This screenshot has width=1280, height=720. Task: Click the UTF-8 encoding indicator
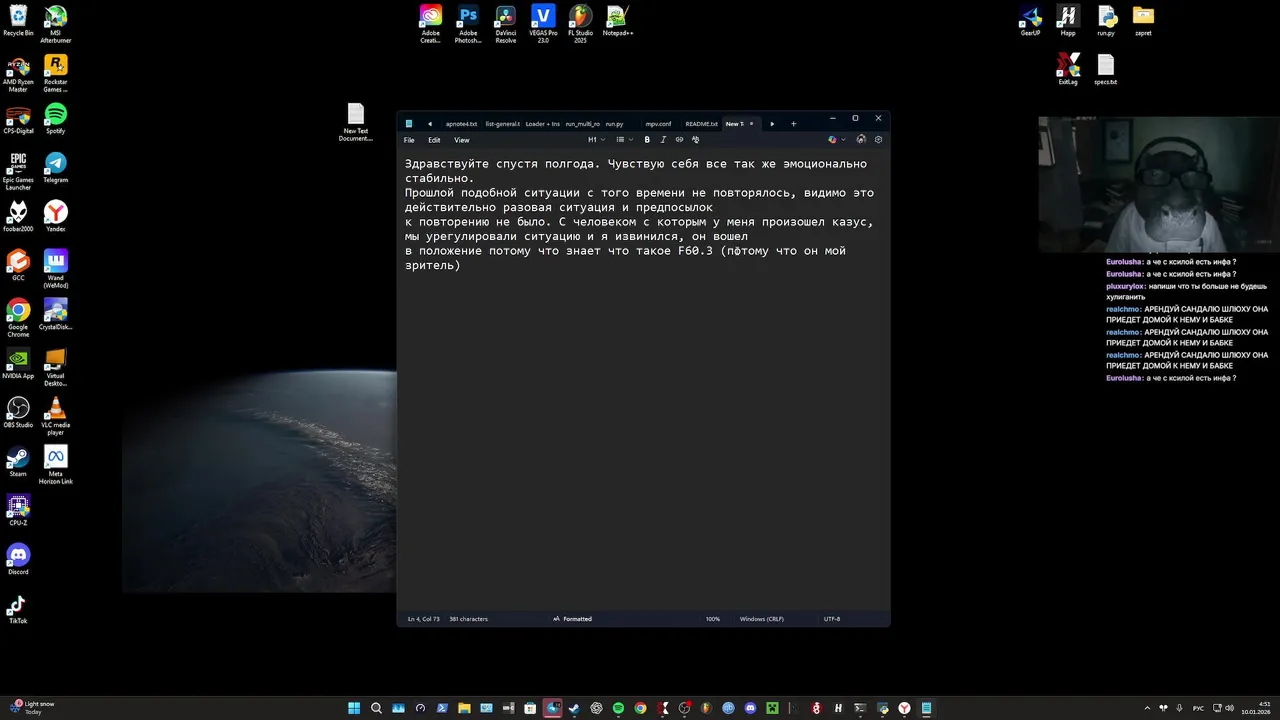coord(832,619)
